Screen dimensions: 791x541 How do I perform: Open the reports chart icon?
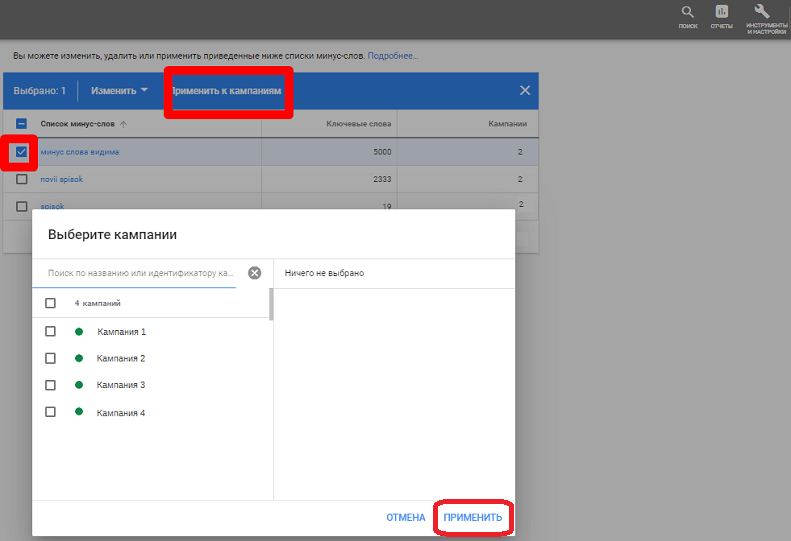[x=721, y=12]
